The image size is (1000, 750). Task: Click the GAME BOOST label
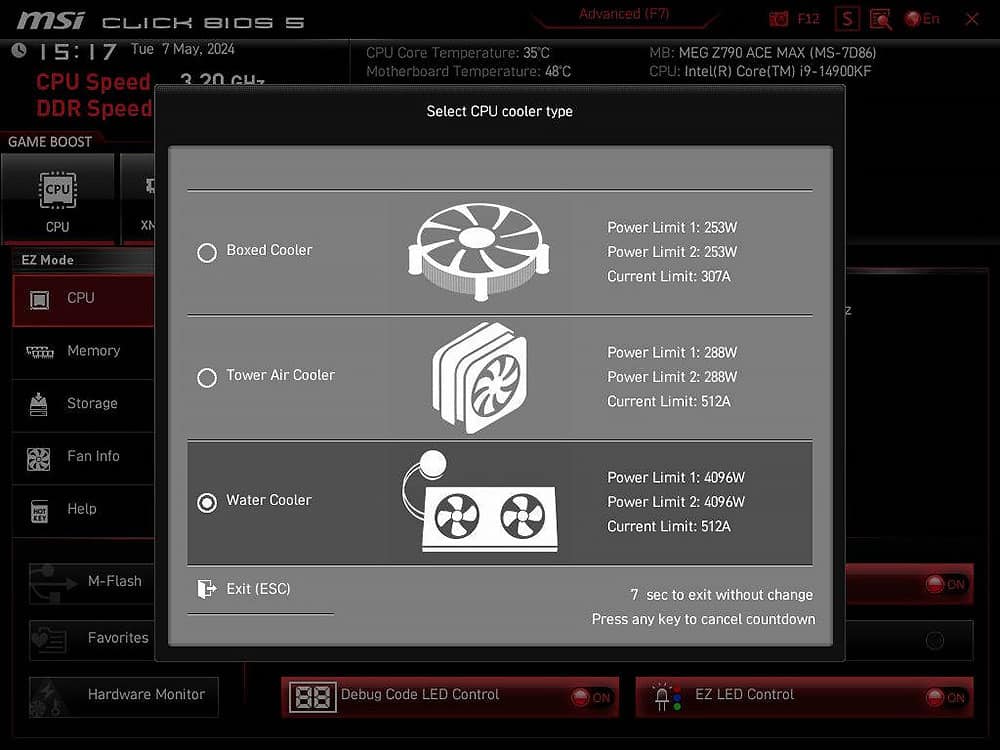(x=50, y=142)
